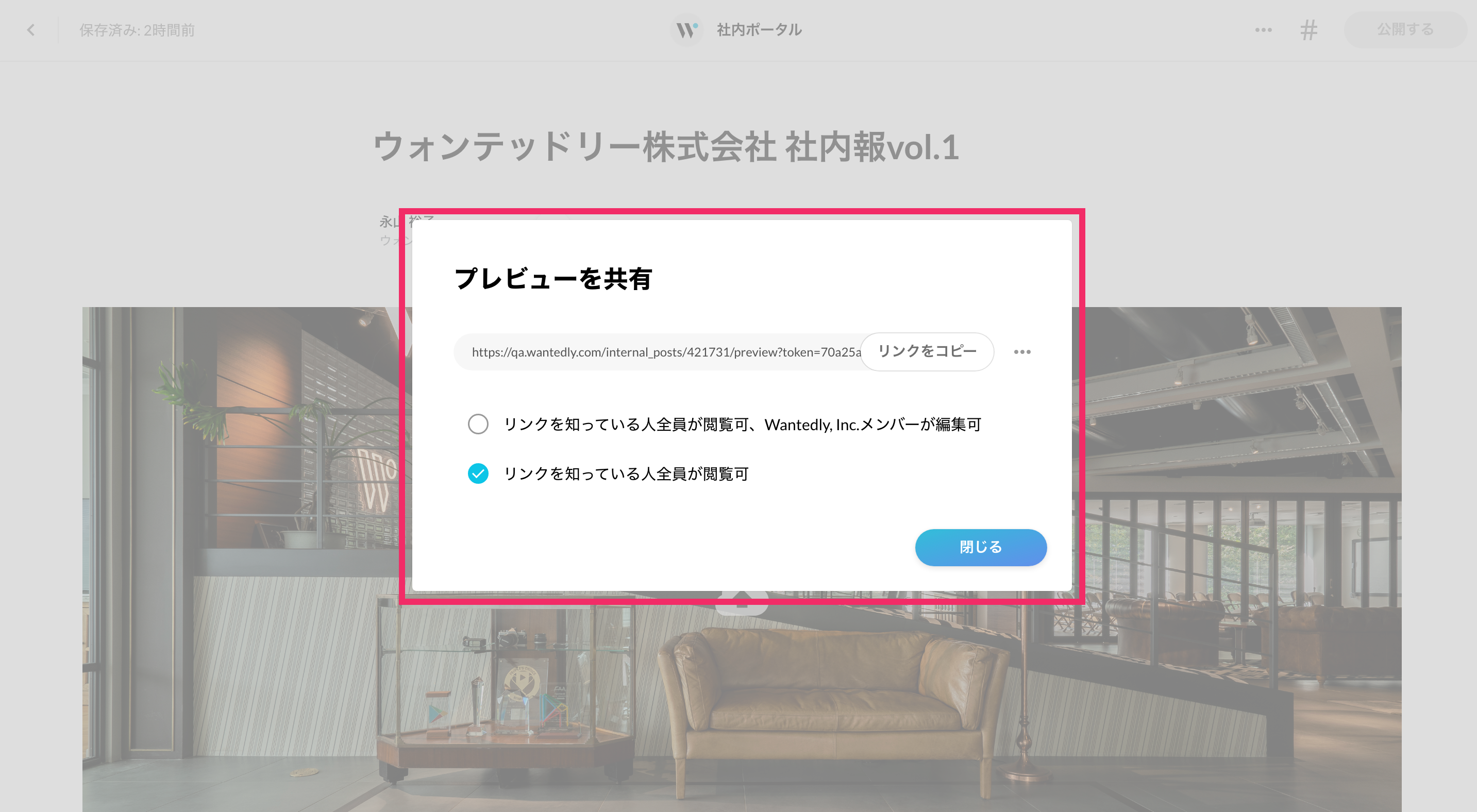Click the Wantedly W logo icon
The width and height of the screenshot is (1477, 812).
(x=686, y=30)
